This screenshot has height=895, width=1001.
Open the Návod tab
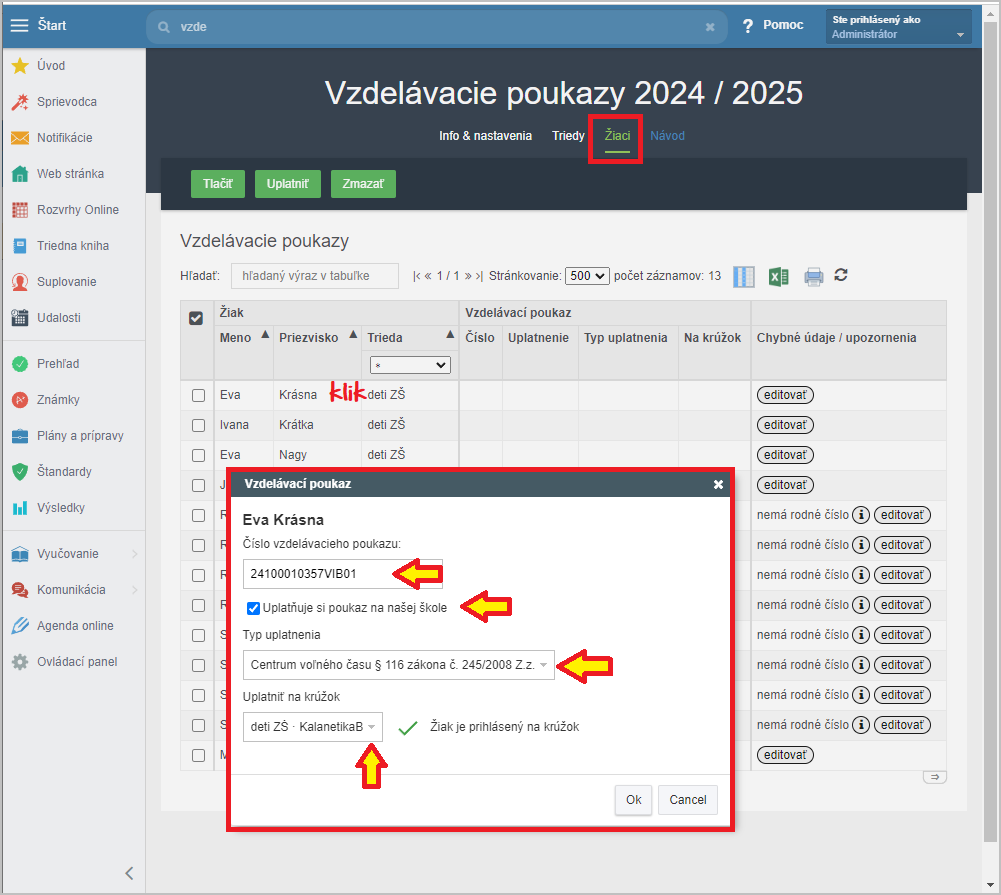point(668,136)
